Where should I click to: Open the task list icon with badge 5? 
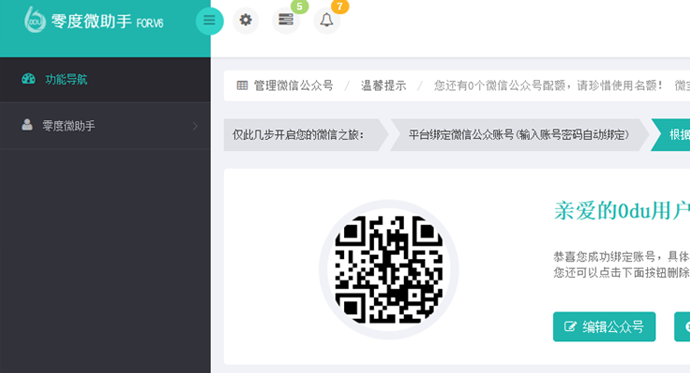(x=286, y=20)
